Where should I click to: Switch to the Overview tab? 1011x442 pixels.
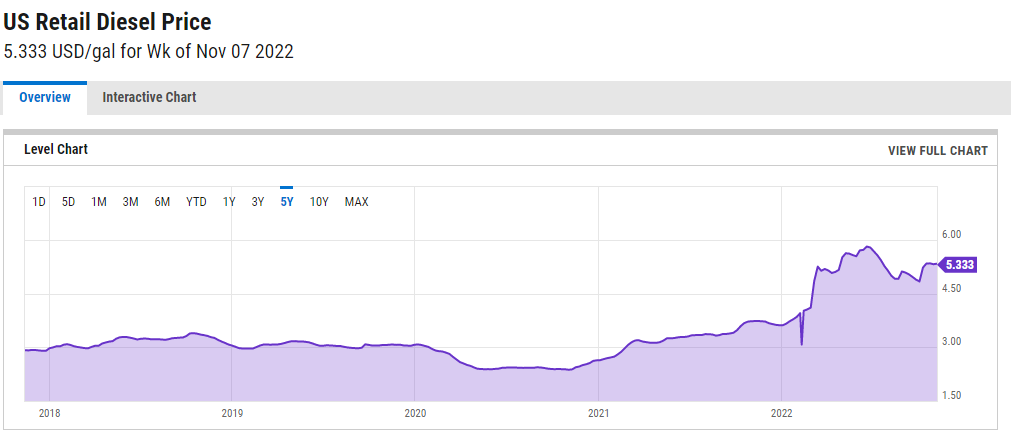[x=44, y=98]
